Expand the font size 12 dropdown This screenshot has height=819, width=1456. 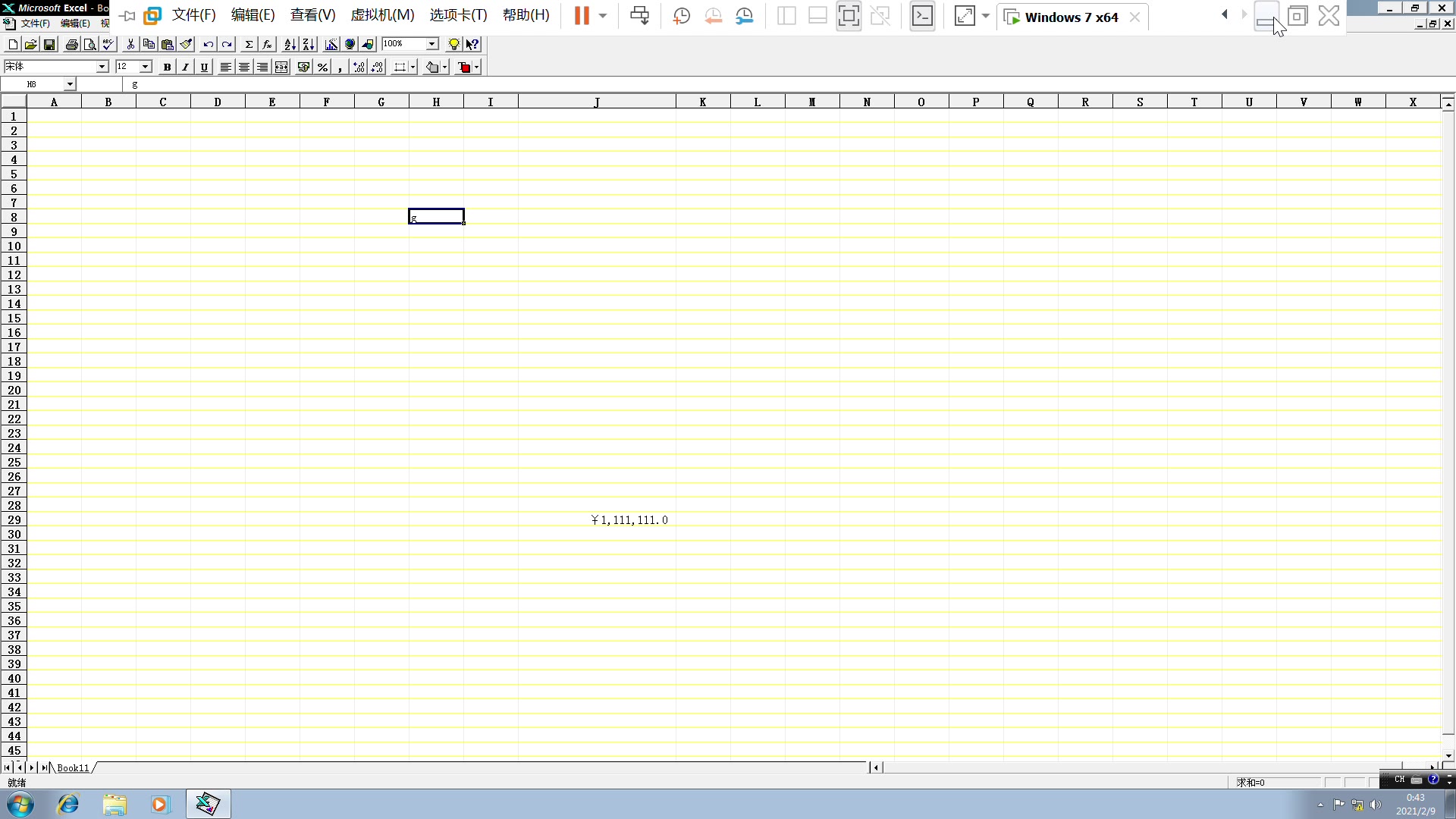click(146, 67)
